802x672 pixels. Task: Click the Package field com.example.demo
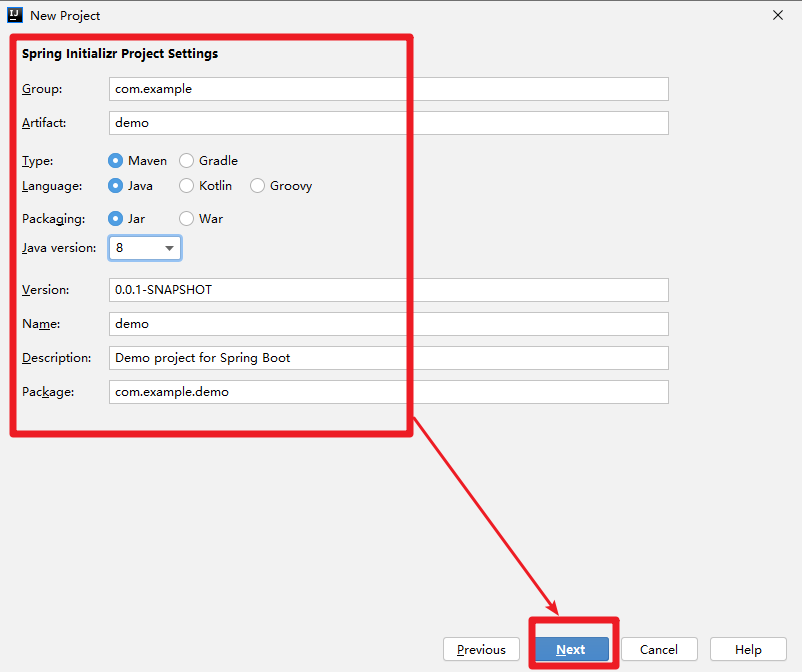pyautogui.click(x=389, y=392)
